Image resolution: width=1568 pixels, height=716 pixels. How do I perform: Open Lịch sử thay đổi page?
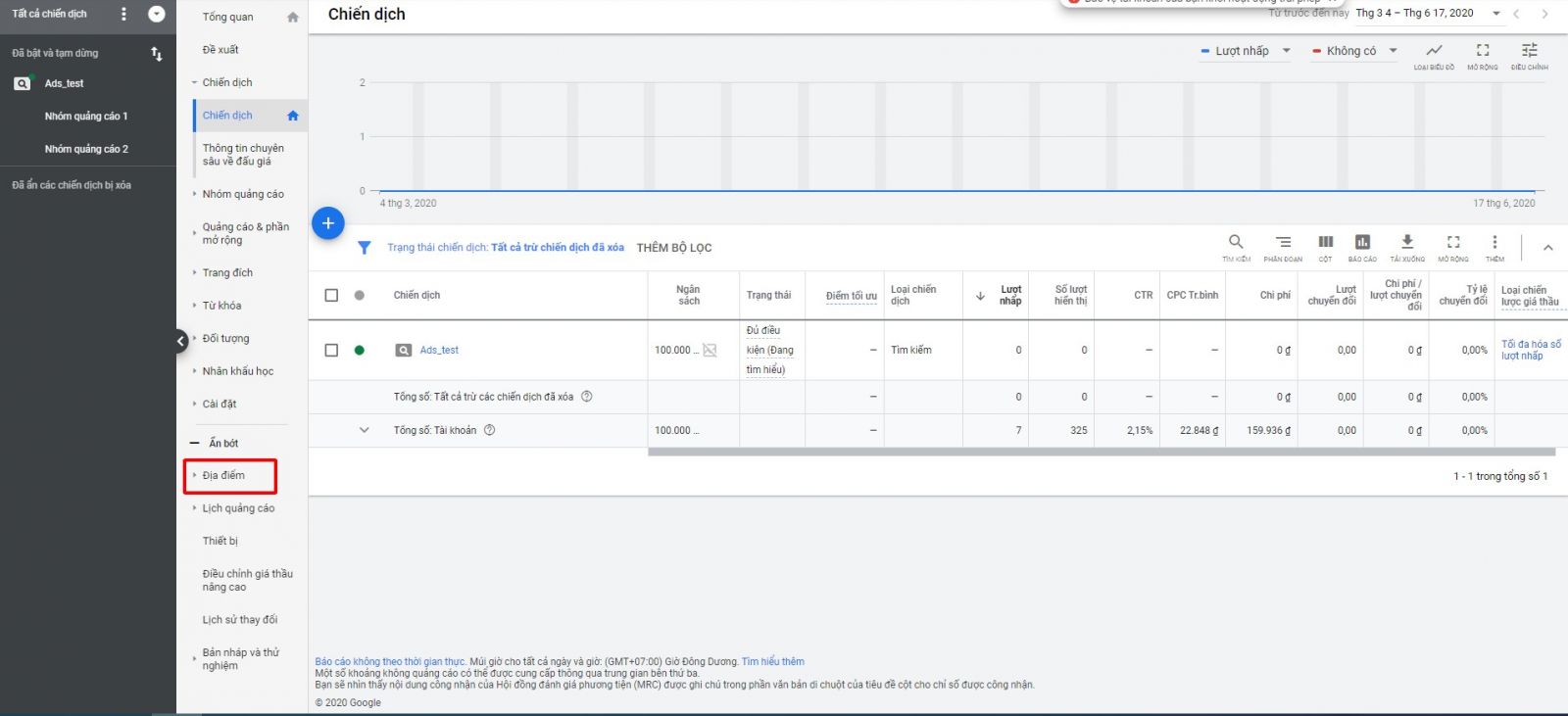tap(240, 620)
